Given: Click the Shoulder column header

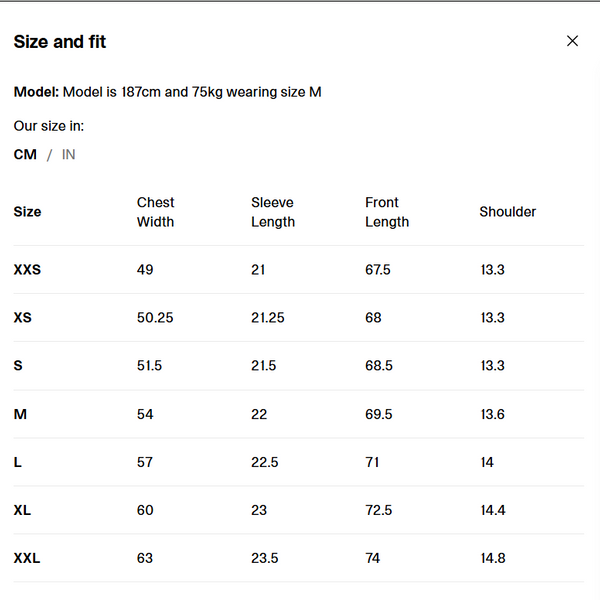Looking at the screenshot, I should (508, 212).
